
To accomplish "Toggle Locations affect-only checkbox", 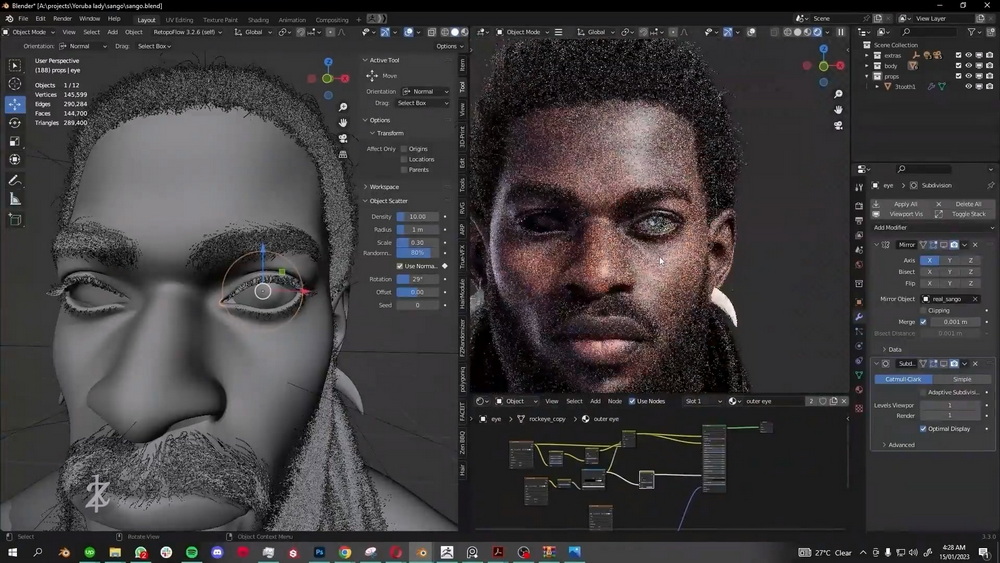I will [x=404, y=159].
